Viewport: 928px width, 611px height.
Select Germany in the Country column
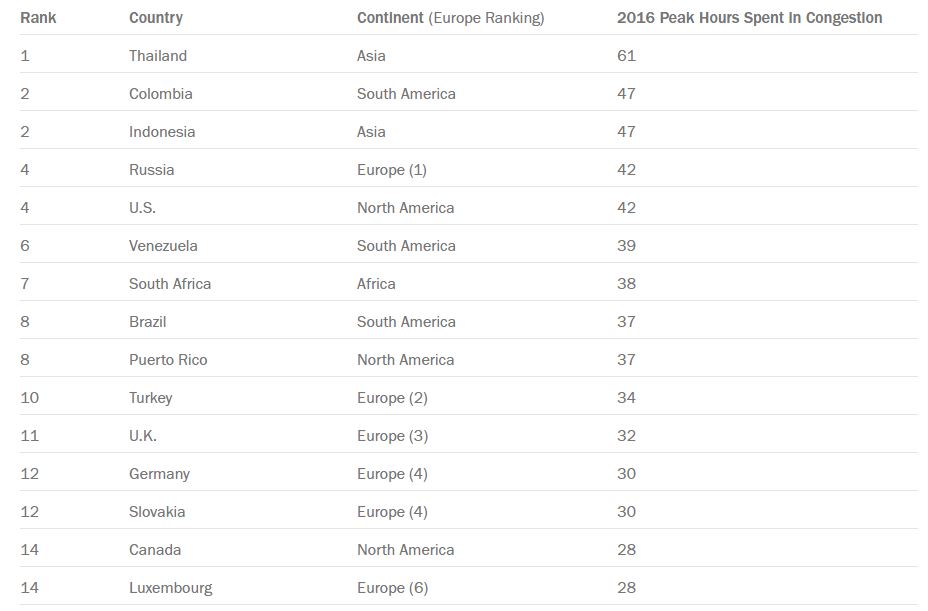pos(159,474)
